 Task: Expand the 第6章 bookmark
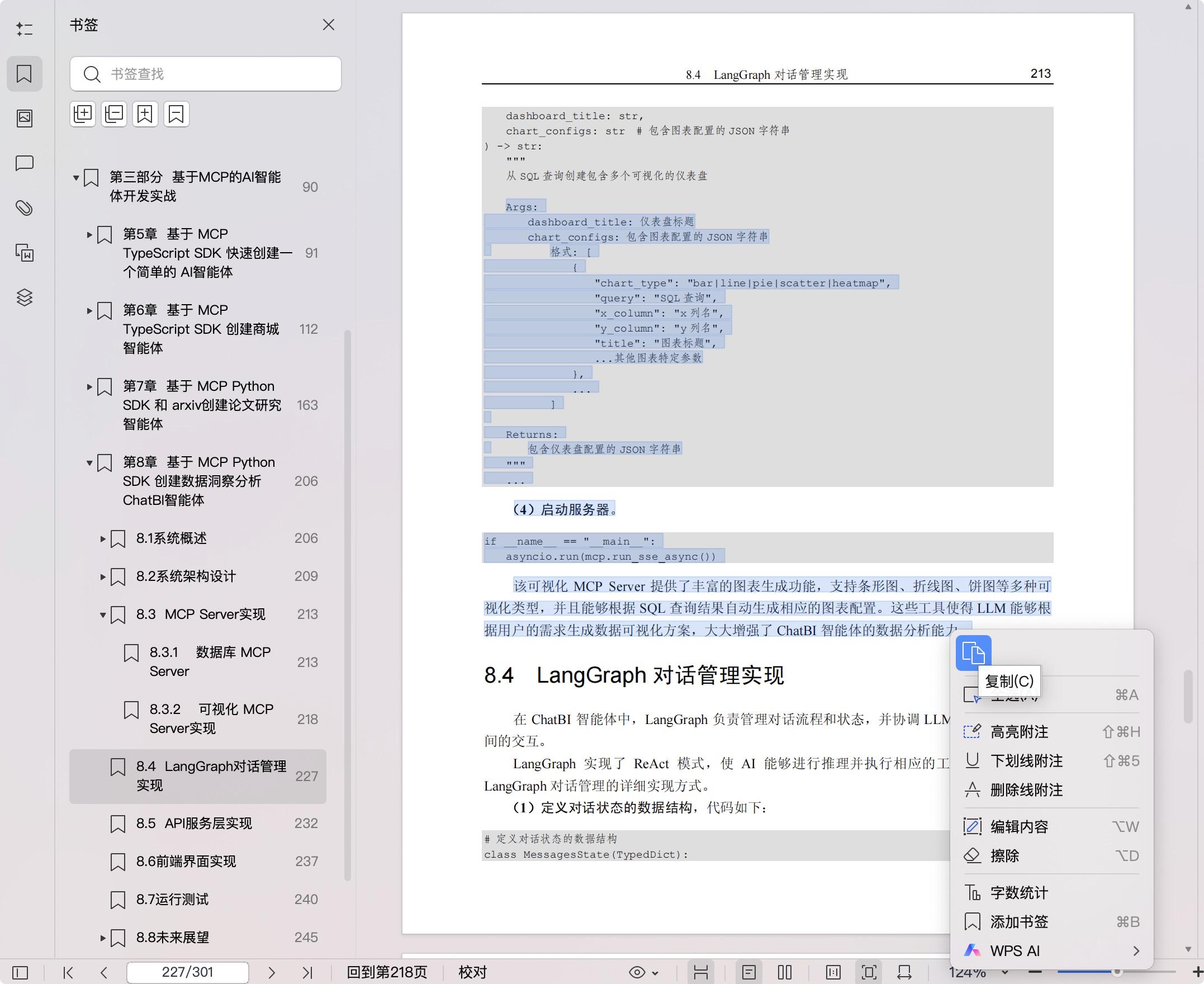pyautogui.click(x=89, y=311)
